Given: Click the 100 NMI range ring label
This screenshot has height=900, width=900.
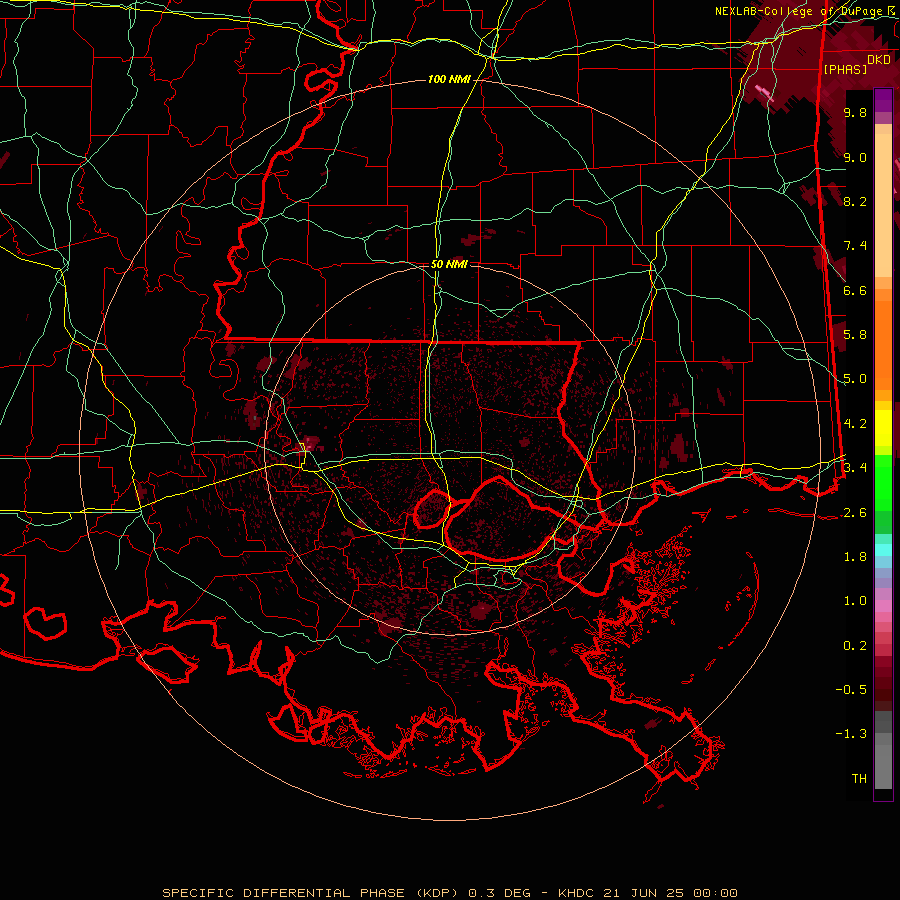Looking at the screenshot, I should (449, 79).
